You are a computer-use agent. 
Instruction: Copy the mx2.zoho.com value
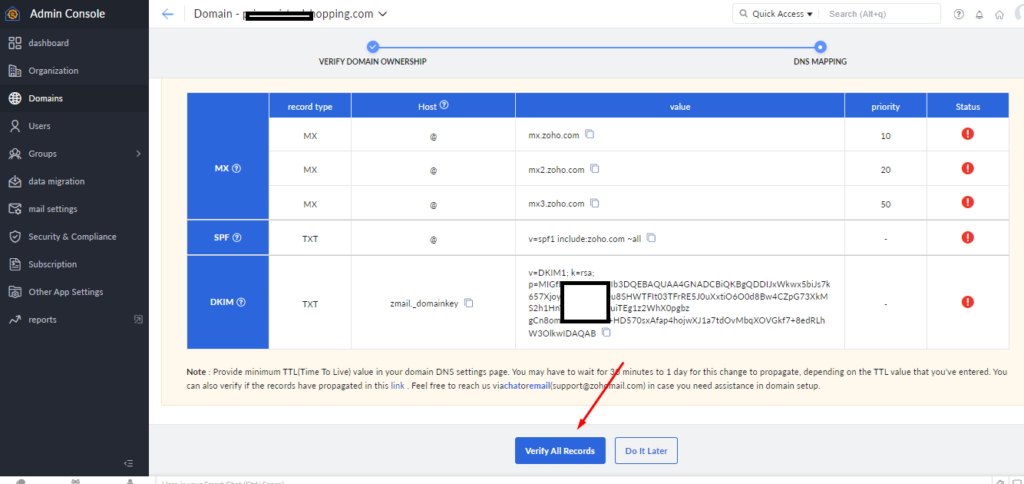tap(594, 169)
